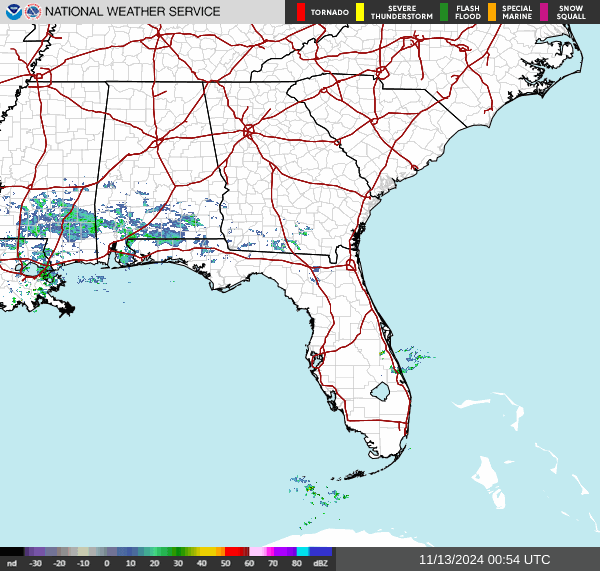Image resolution: width=600 pixels, height=571 pixels.
Task: Click the 10 value on dBZ scale
Action: (x=130, y=563)
